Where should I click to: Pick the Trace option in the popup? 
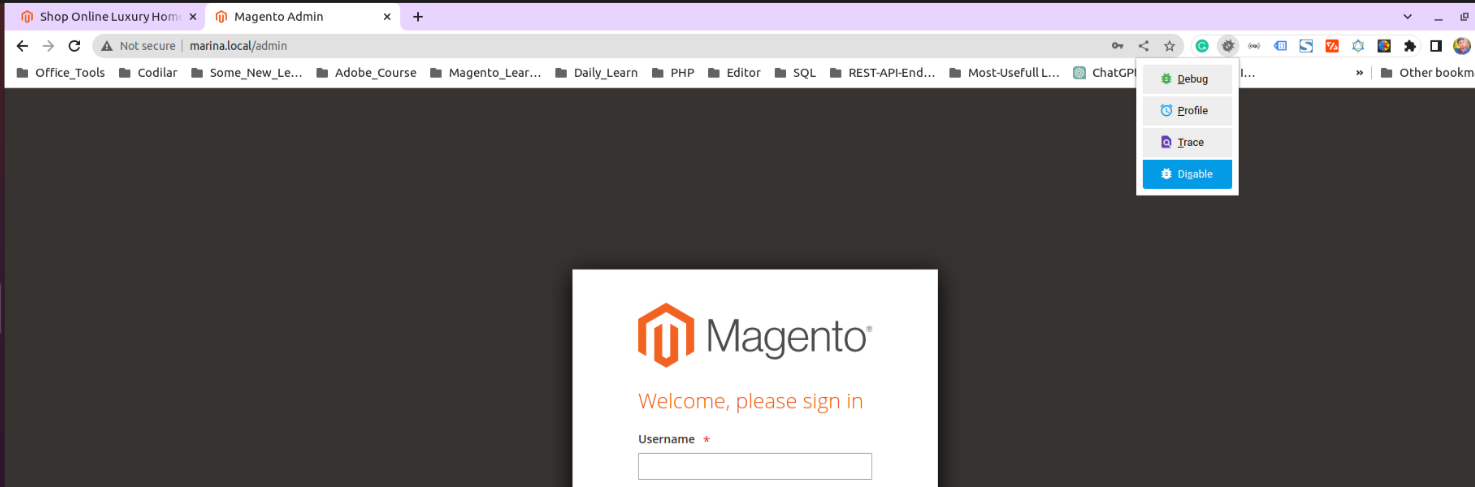[x=1187, y=142]
